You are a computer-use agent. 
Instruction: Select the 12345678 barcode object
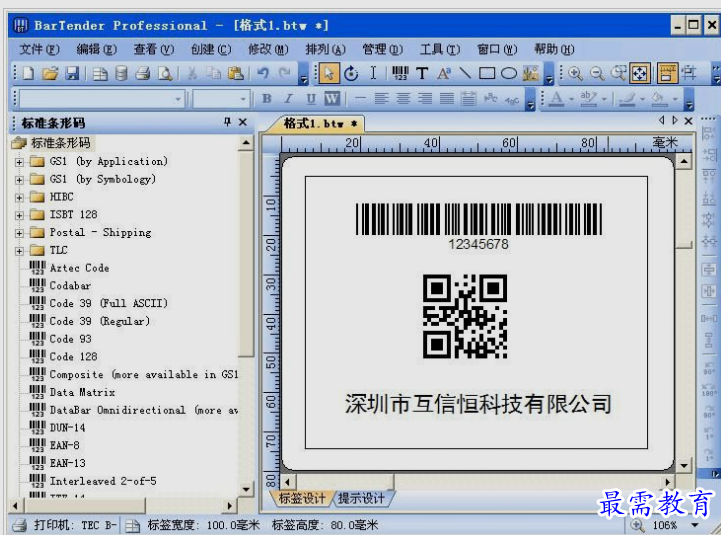(479, 226)
